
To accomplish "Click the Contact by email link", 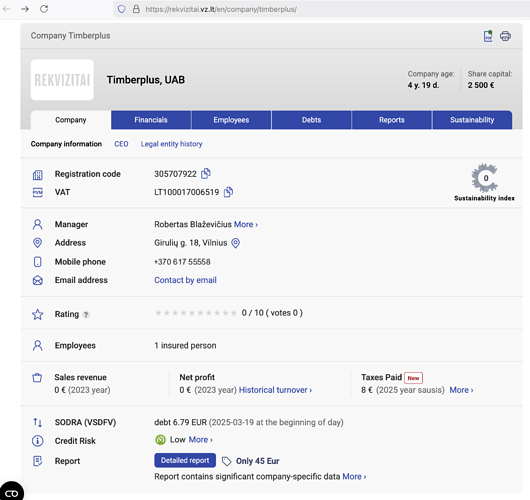I will [x=185, y=280].
